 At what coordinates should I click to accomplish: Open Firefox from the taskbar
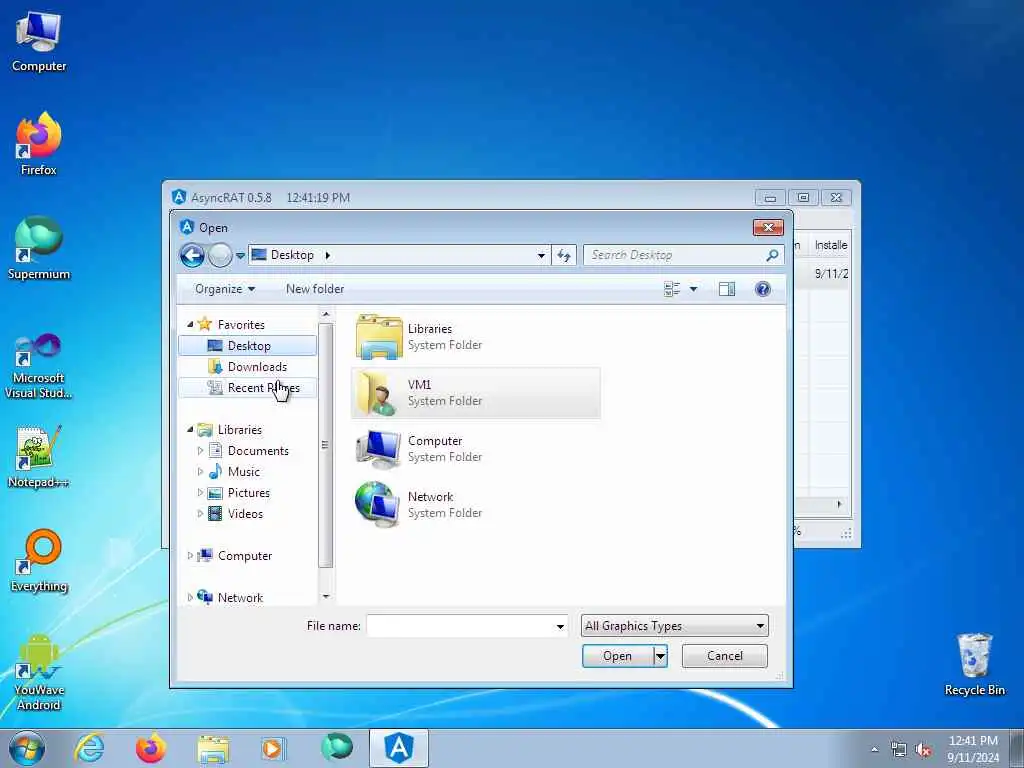tap(151, 748)
